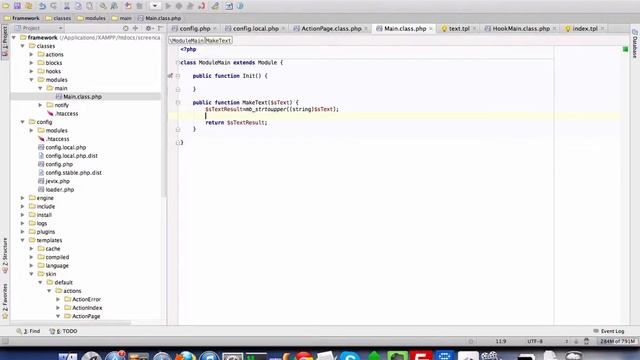Click the framework breadcrumb

tap(22, 18)
